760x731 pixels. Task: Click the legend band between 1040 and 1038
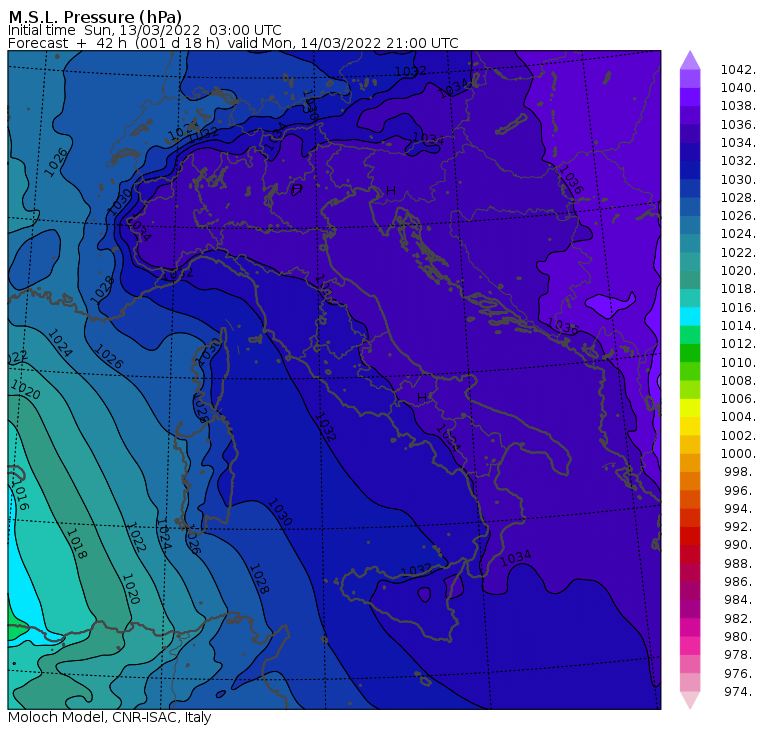pyautogui.click(x=690, y=97)
